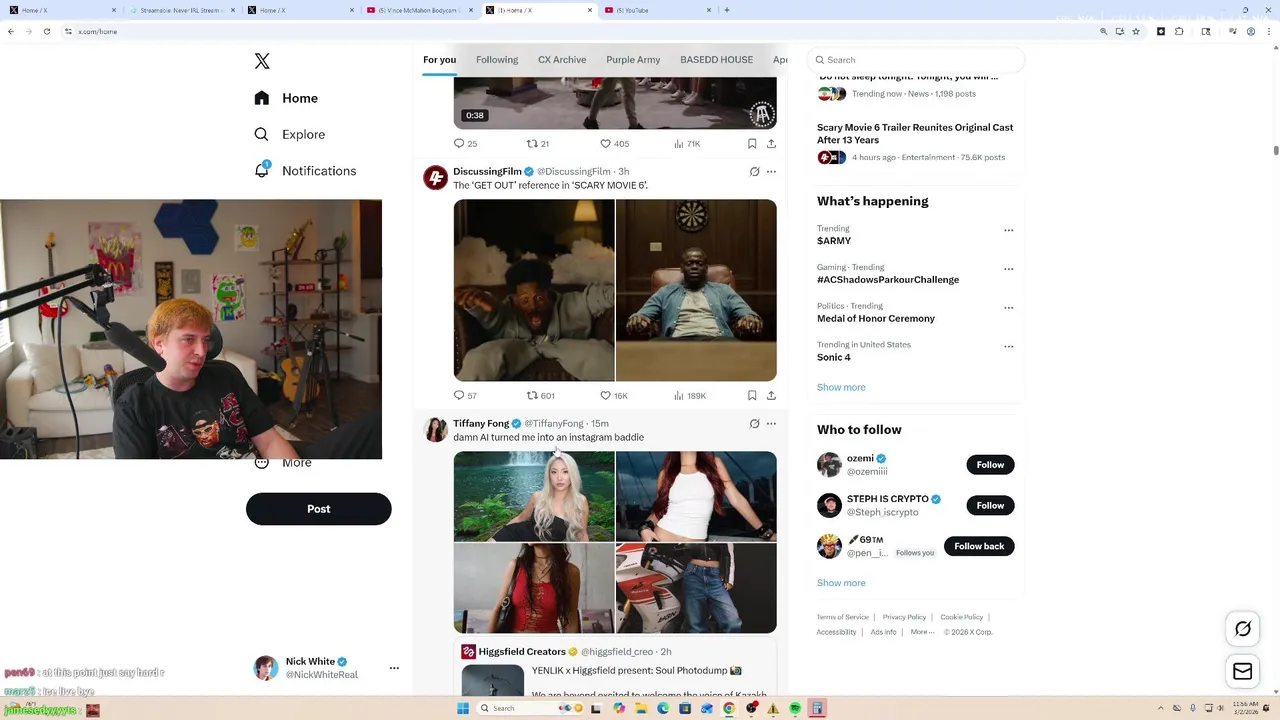Click the black Post button
This screenshot has height=720, width=1280.
tap(318, 509)
